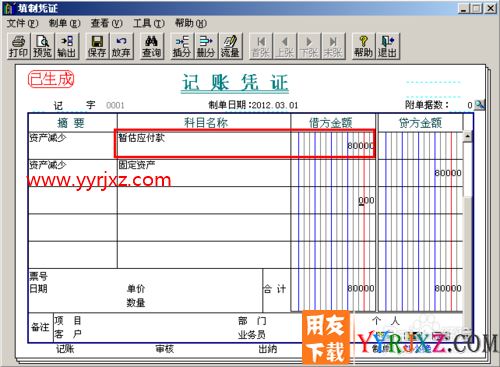This screenshot has height=367, width=500.
Task: Exit via the 退出 toolbar icon
Action: tap(388, 46)
